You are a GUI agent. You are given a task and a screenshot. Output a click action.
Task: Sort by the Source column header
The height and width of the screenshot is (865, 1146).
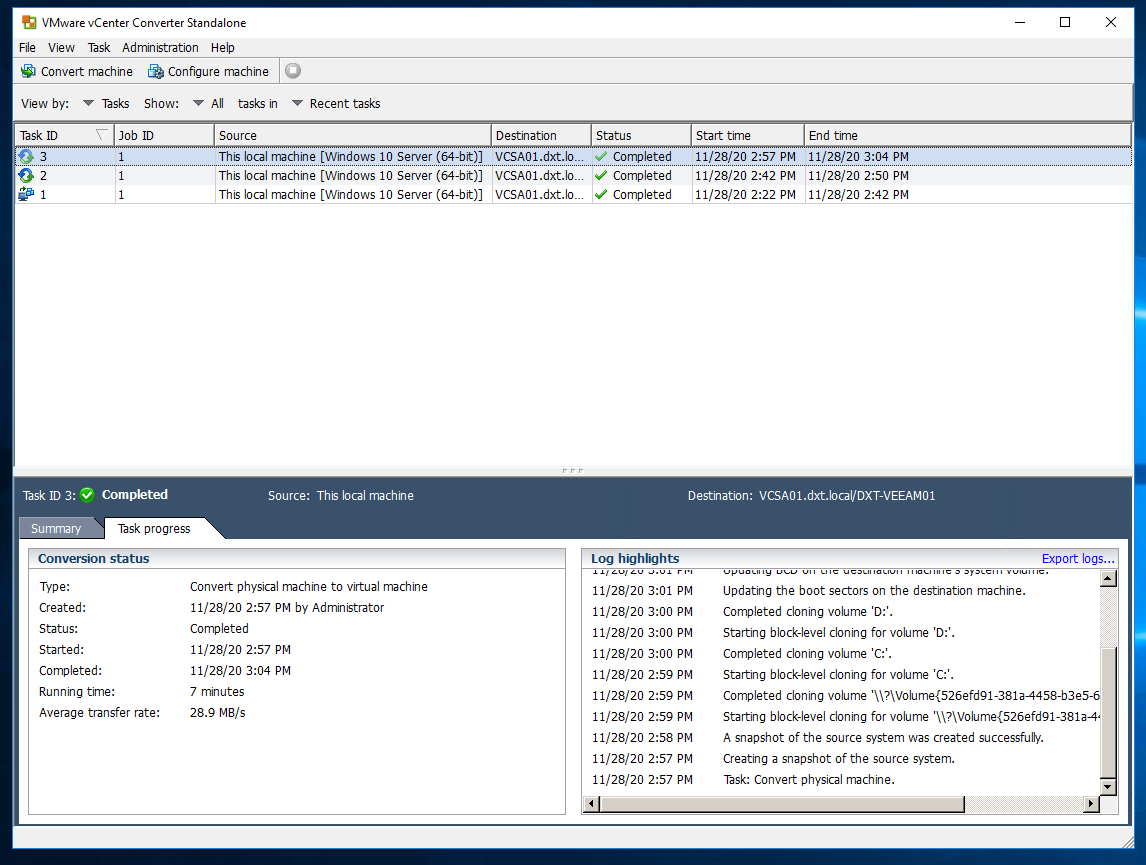point(352,135)
